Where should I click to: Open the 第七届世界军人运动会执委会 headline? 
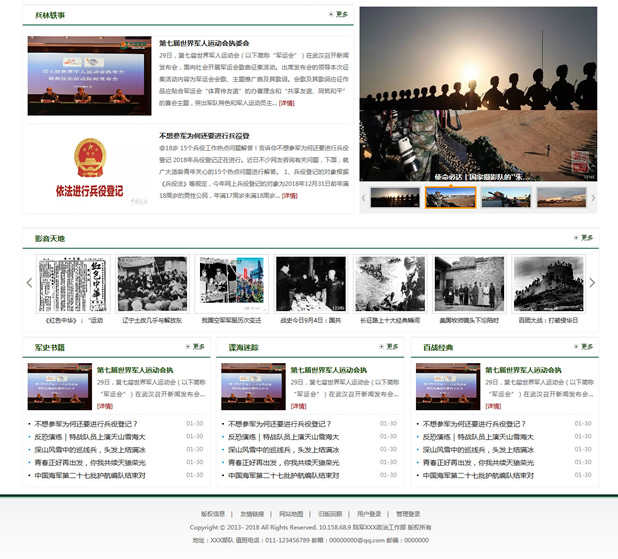[204, 44]
